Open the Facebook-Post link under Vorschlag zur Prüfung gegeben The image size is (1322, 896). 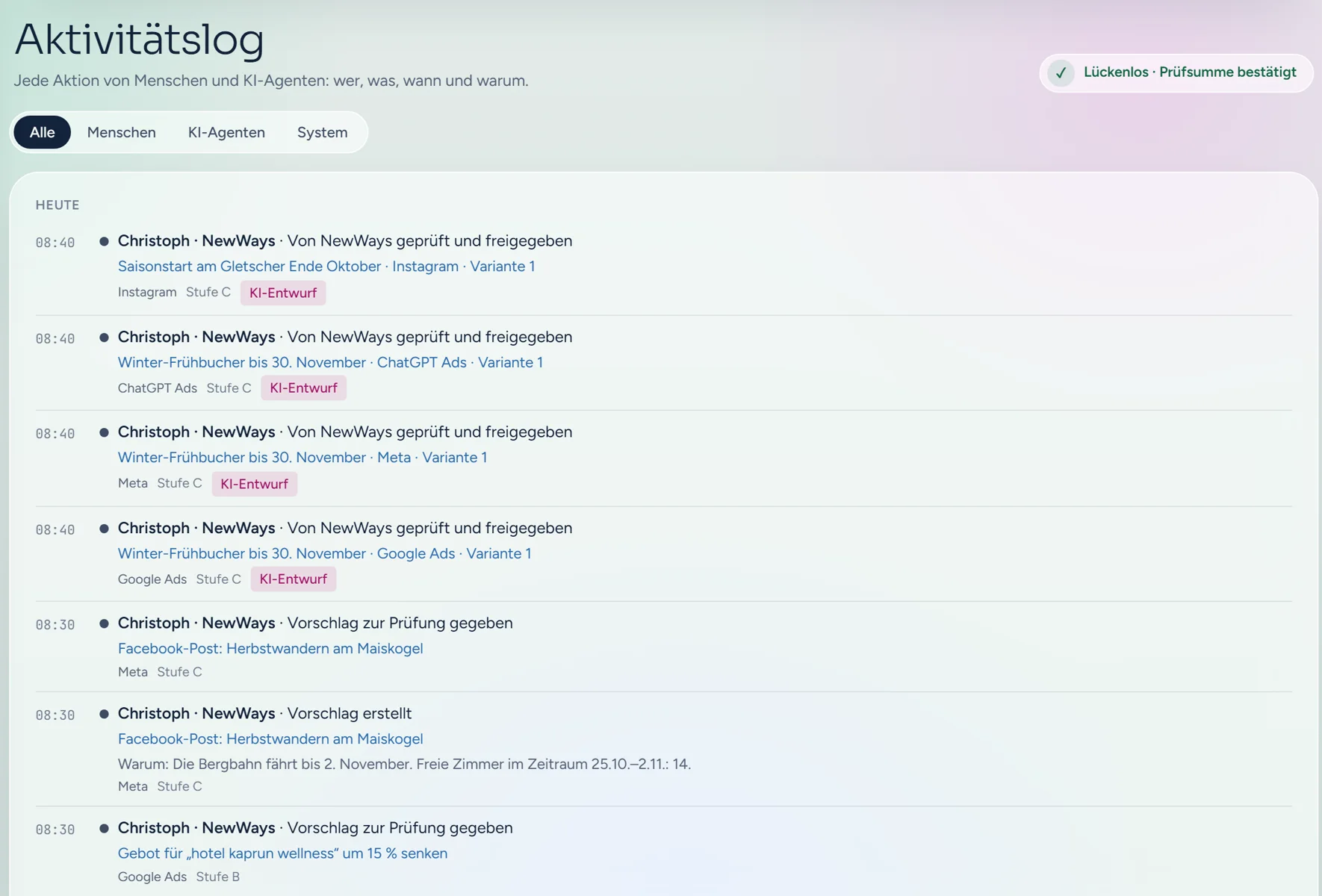270,648
